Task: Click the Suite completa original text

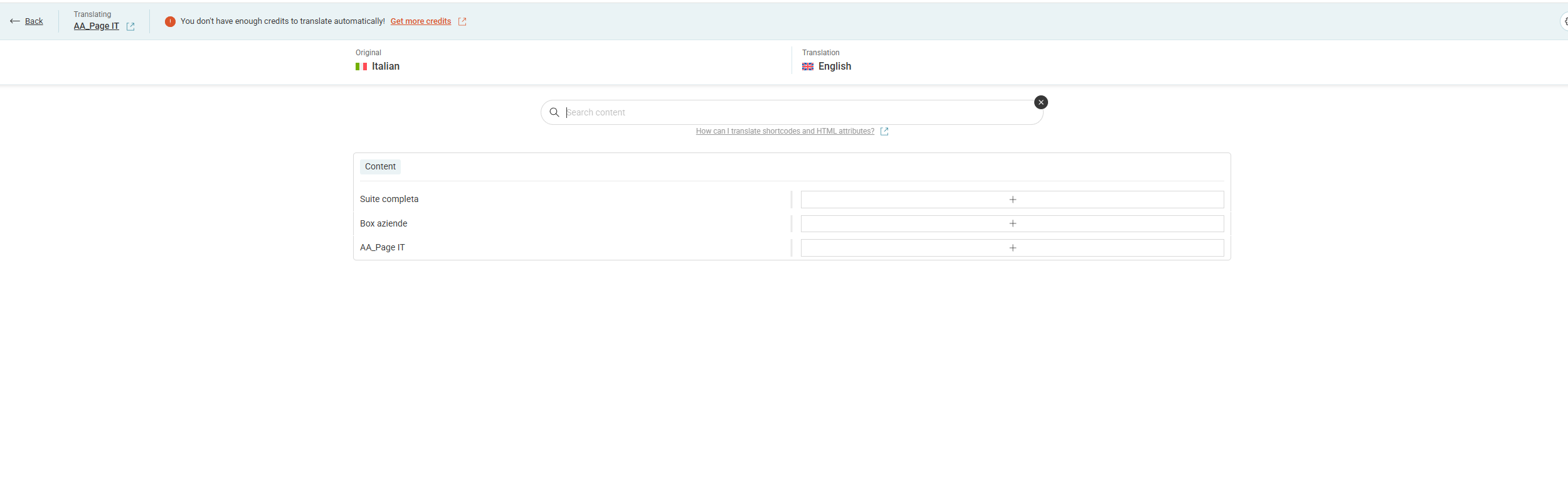Action: click(x=389, y=199)
